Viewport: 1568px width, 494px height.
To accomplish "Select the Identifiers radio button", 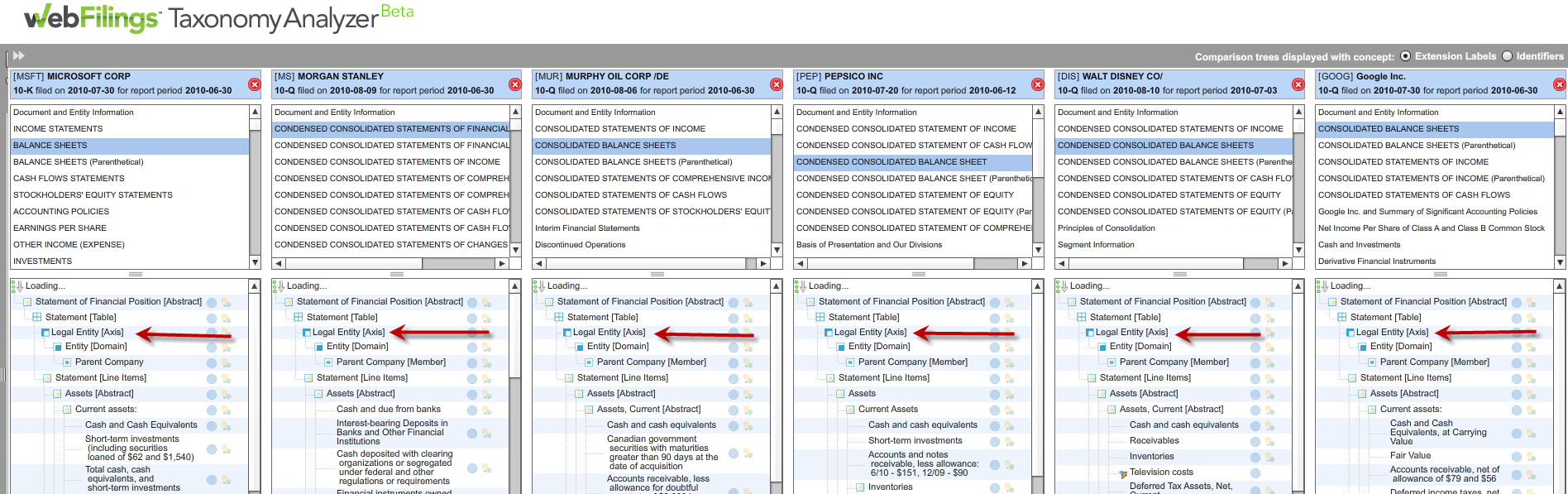I will pos(1507,56).
